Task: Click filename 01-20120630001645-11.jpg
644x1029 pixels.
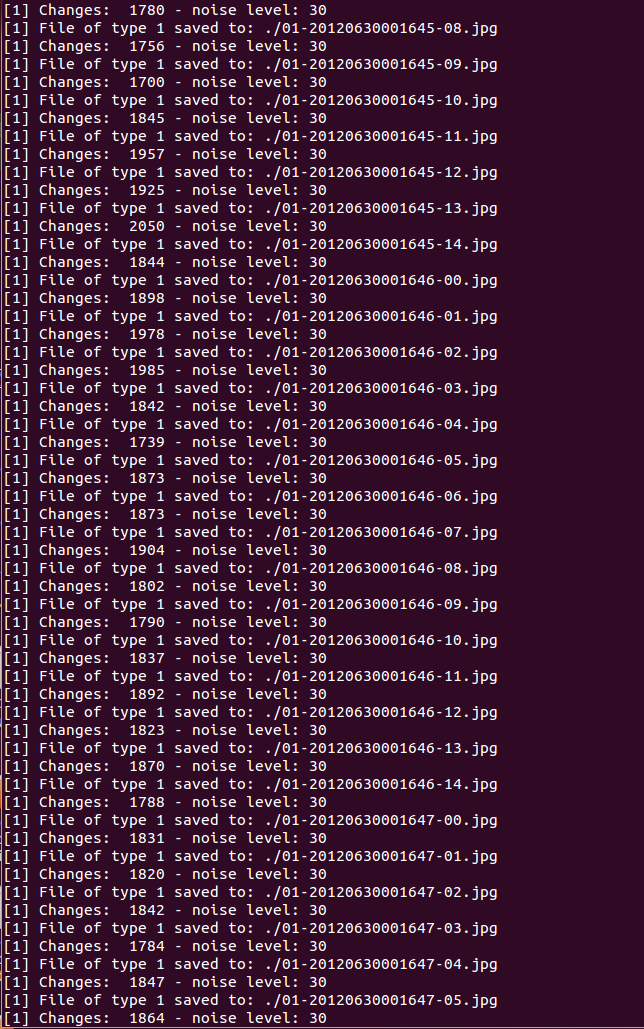Action: [389, 136]
